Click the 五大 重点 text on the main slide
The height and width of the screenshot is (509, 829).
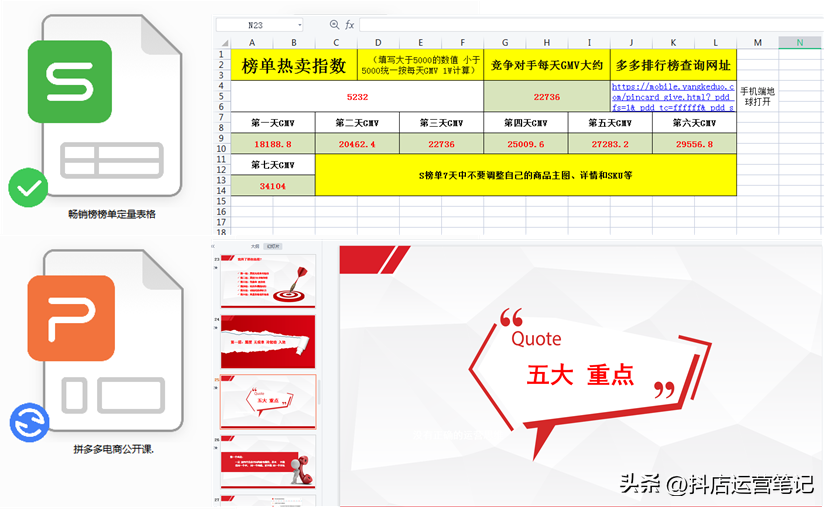[x=580, y=375]
